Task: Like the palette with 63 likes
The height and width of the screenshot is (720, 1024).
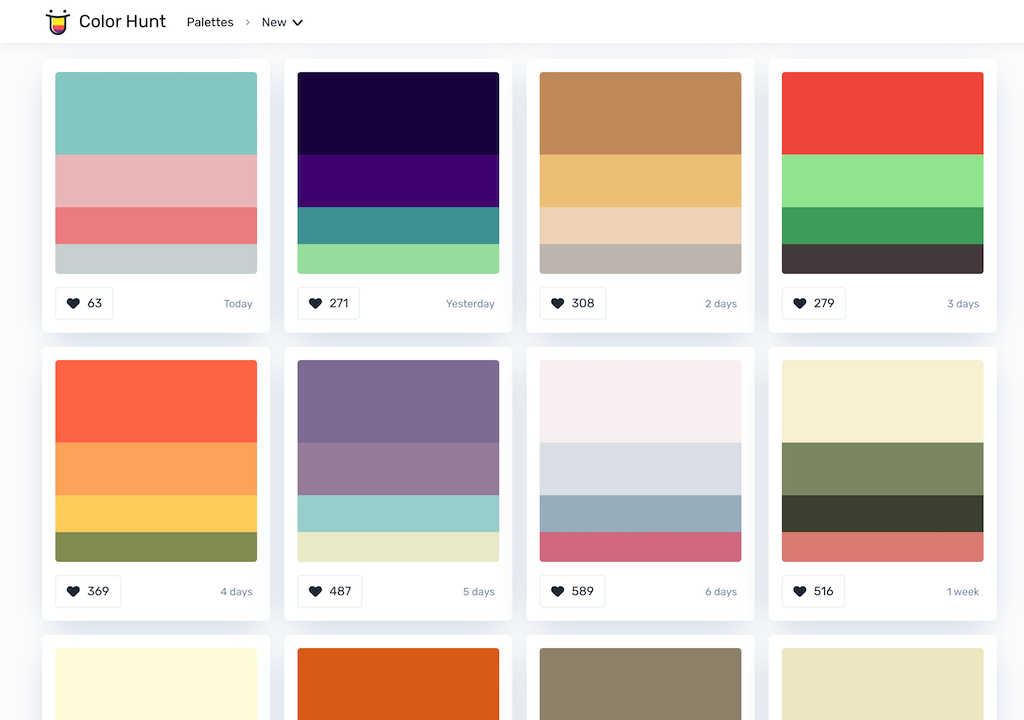Action: coord(84,303)
